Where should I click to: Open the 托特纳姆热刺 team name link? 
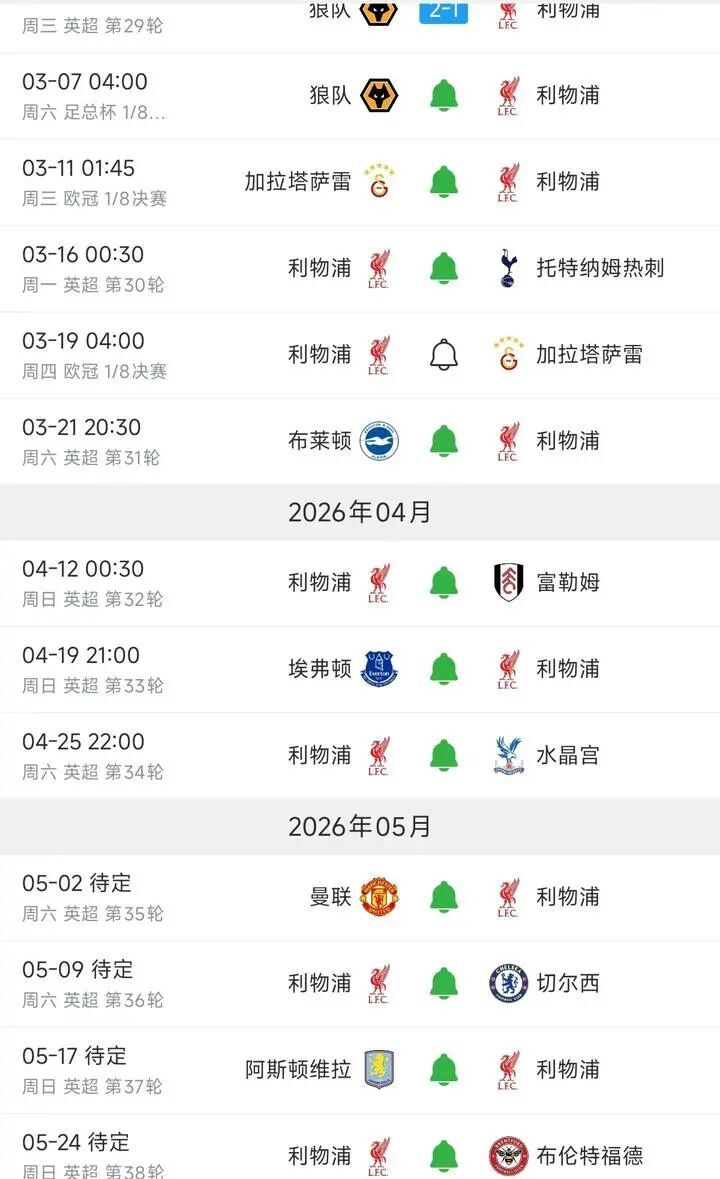pos(600,268)
